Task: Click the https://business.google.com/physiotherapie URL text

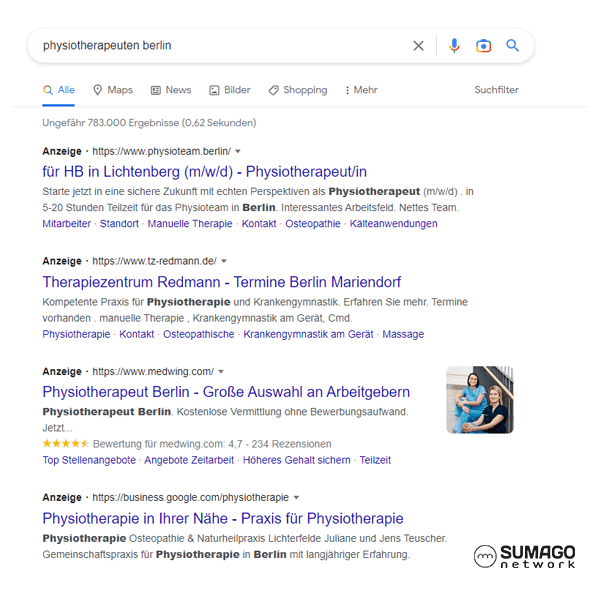Action: click(x=191, y=497)
